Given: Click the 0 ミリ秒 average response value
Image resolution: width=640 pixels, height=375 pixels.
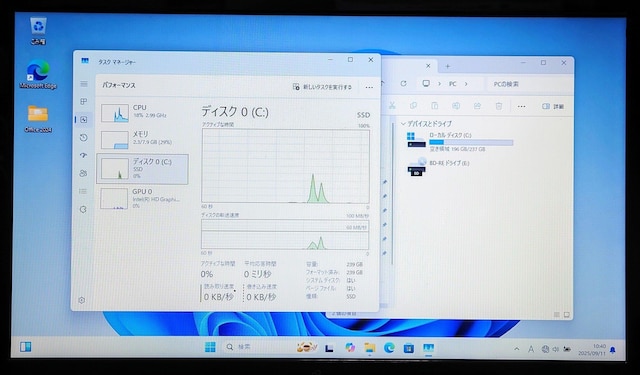Looking at the screenshot, I should pos(258,274).
